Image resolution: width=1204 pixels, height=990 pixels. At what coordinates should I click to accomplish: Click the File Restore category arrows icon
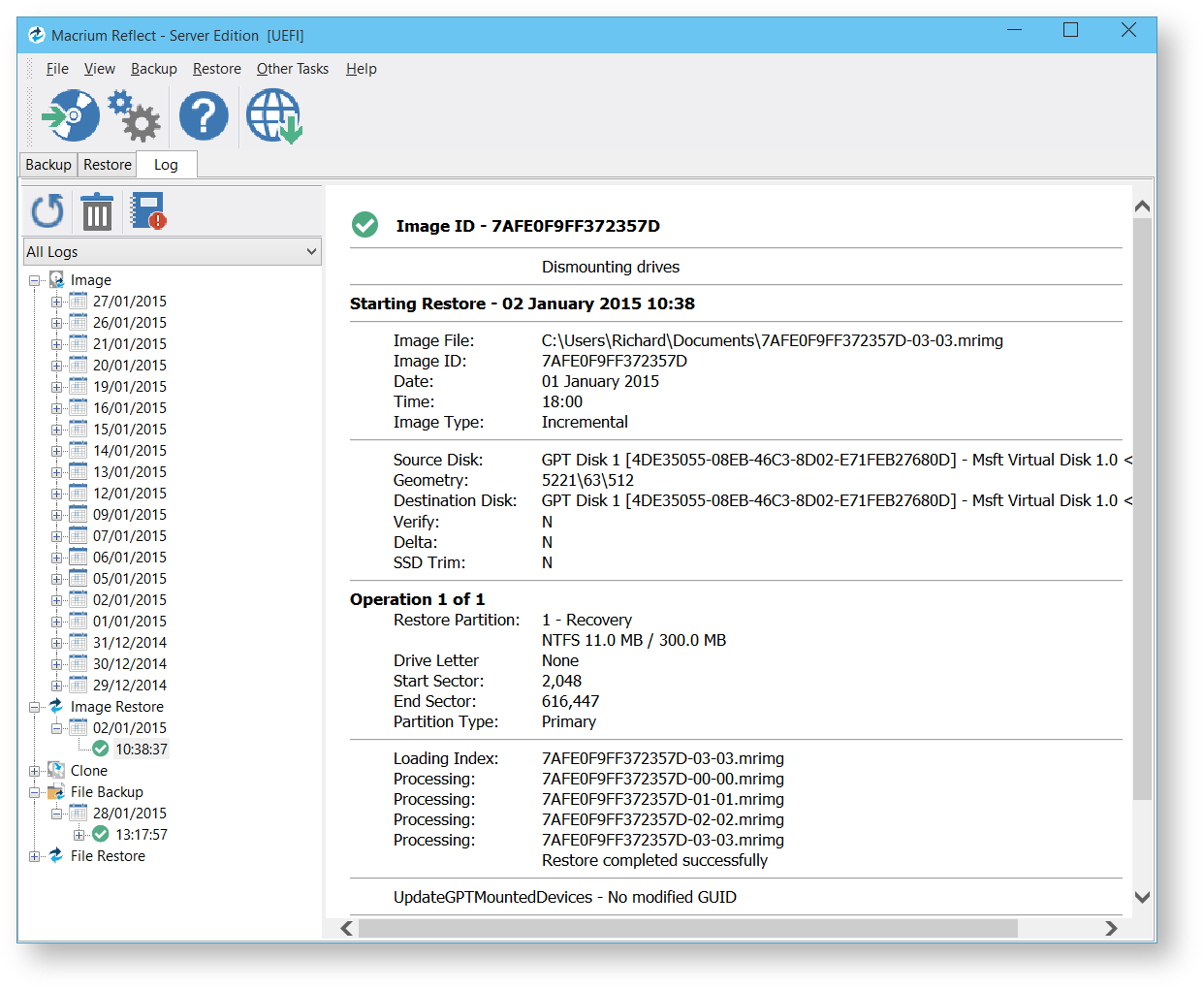click(56, 855)
